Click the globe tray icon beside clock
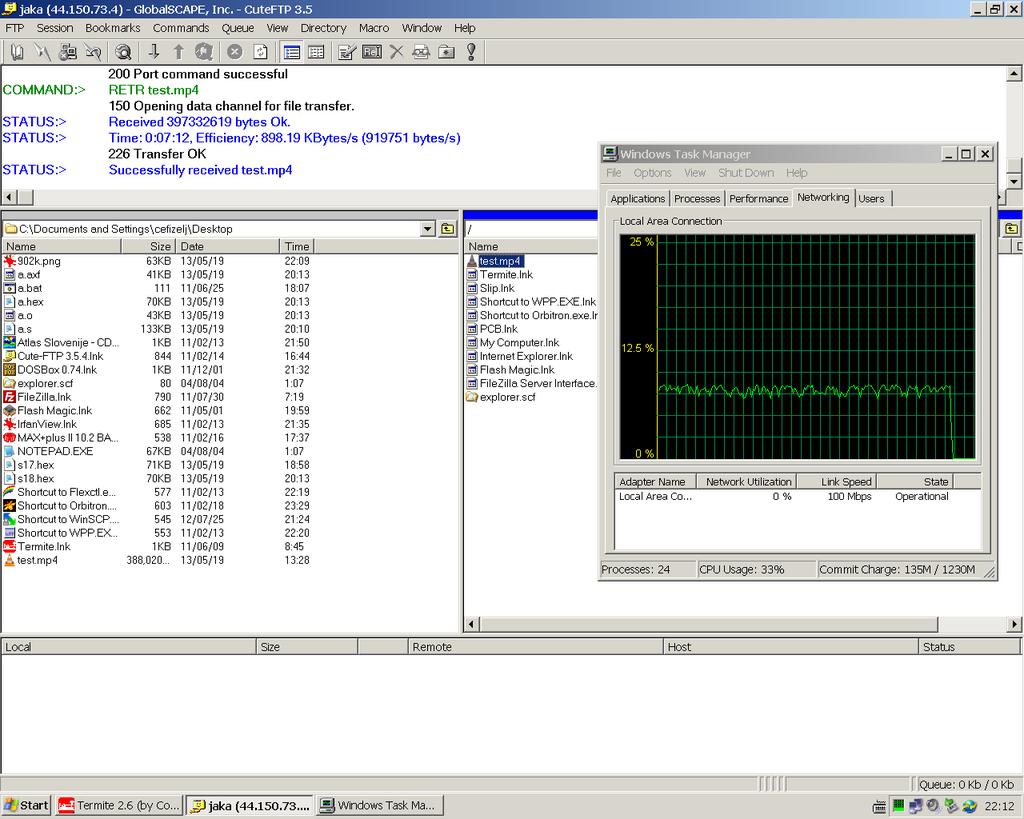Image resolution: width=1024 pixels, height=819 pixels. click(x=969, y=806)
